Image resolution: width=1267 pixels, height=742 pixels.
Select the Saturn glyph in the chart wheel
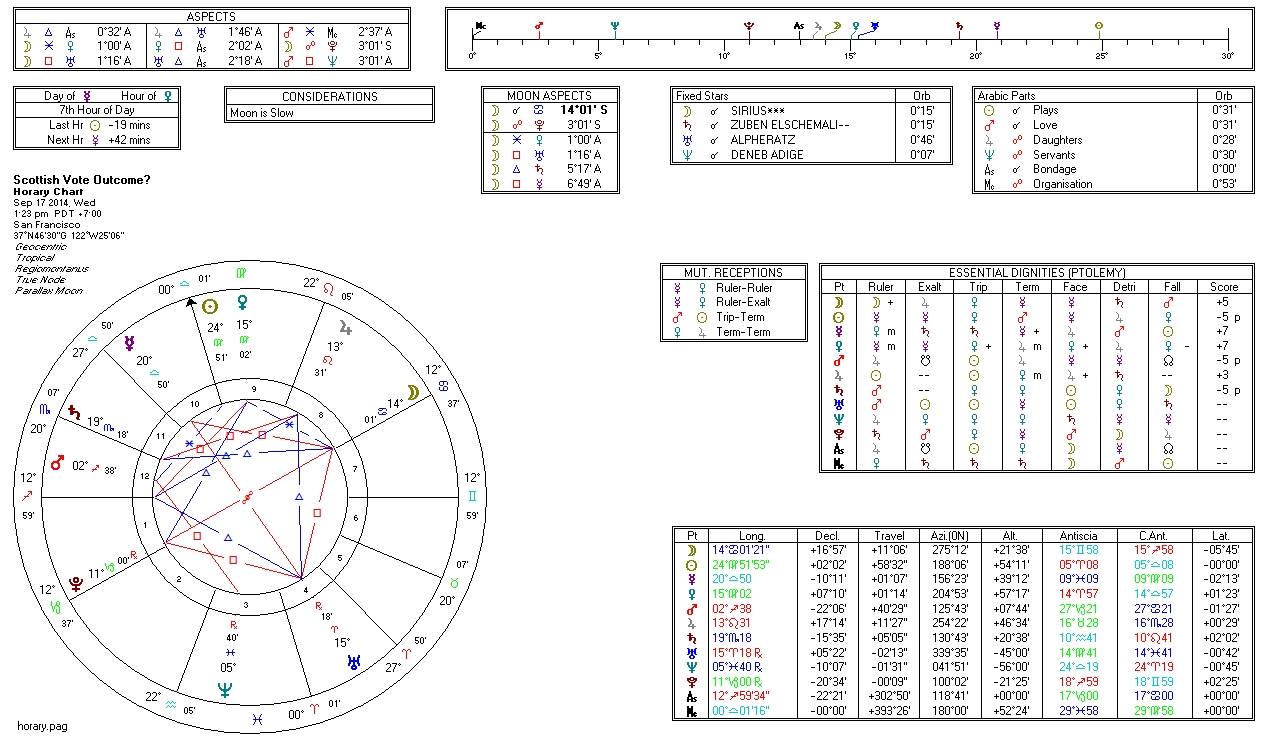(73, 412)
